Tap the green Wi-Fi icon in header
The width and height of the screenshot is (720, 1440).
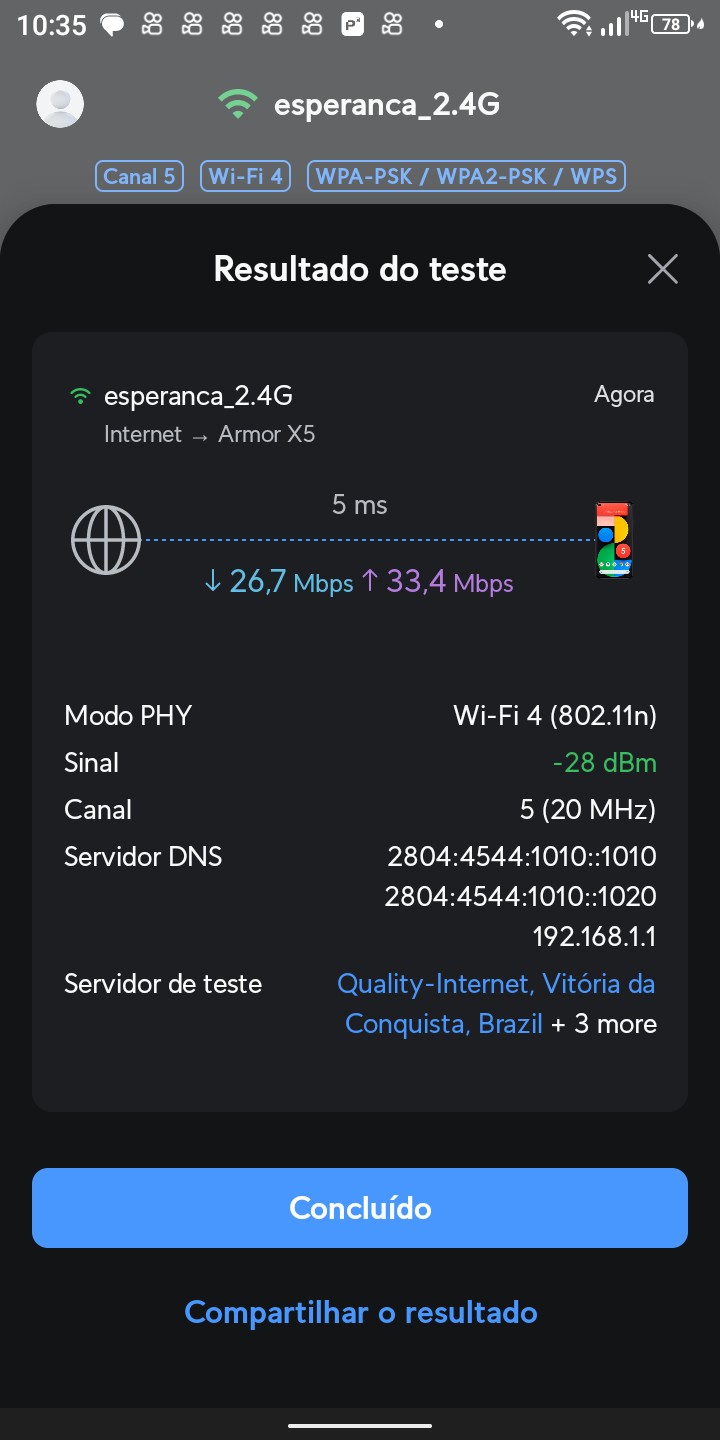pos(237,104)
